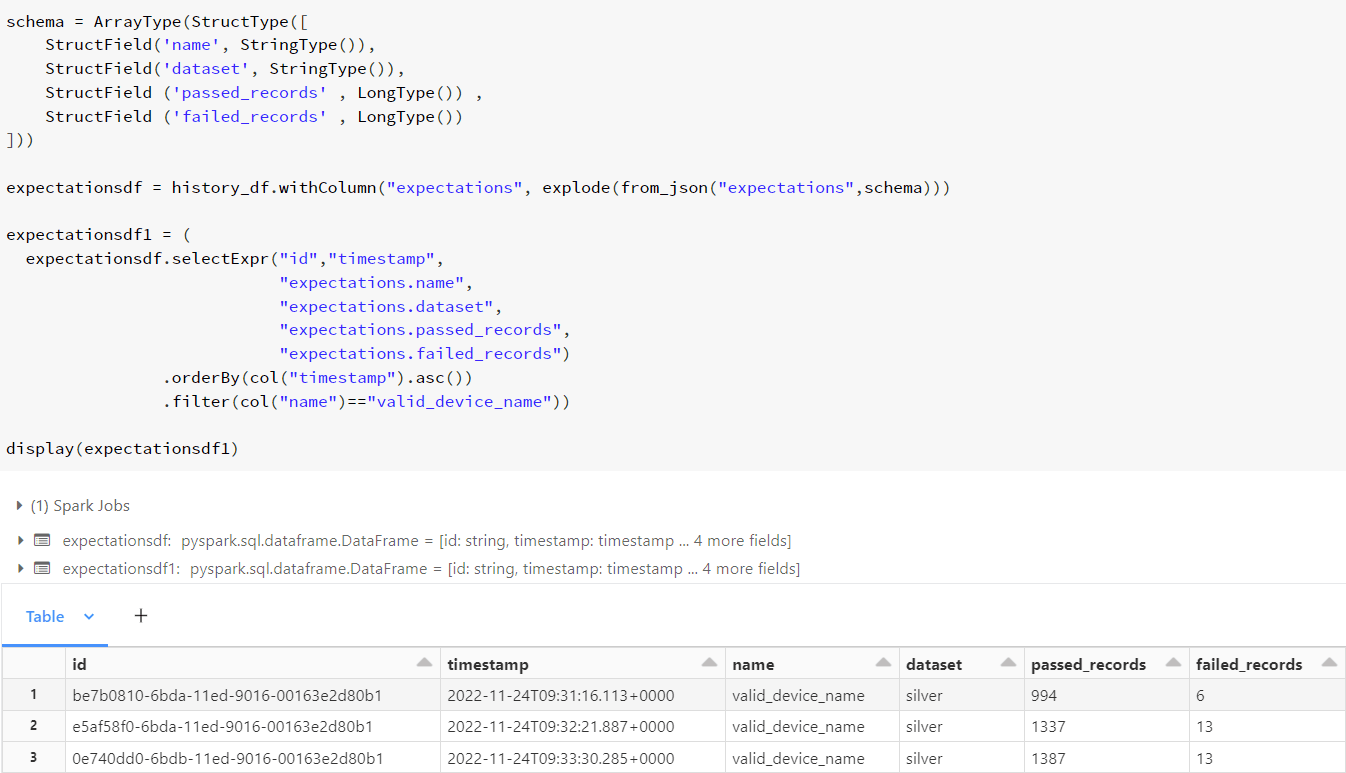Expand the expectationsdf1 schema details

click(20, 569)
